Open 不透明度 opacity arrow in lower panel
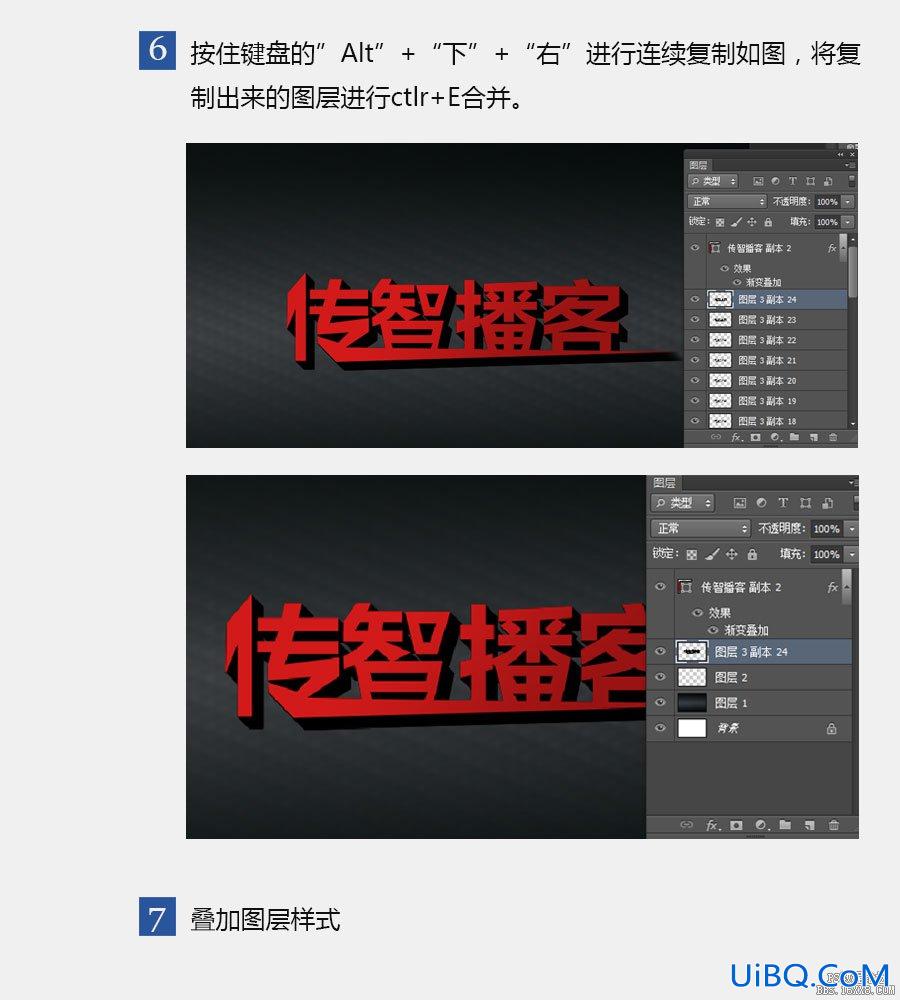The width and height of the screenshot is (900, 1000). click(852, 529)
